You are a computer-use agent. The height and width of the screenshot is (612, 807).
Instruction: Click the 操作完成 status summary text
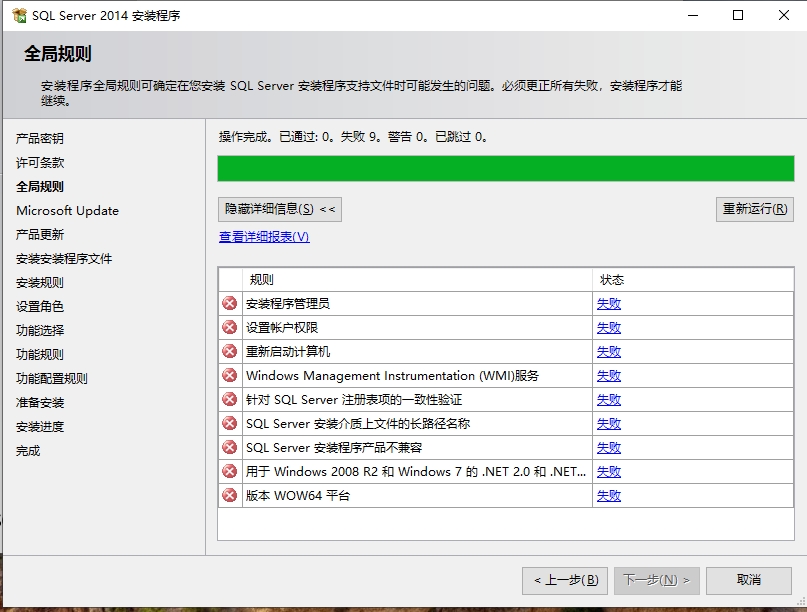pyautogui.click(x=353, y=137)
